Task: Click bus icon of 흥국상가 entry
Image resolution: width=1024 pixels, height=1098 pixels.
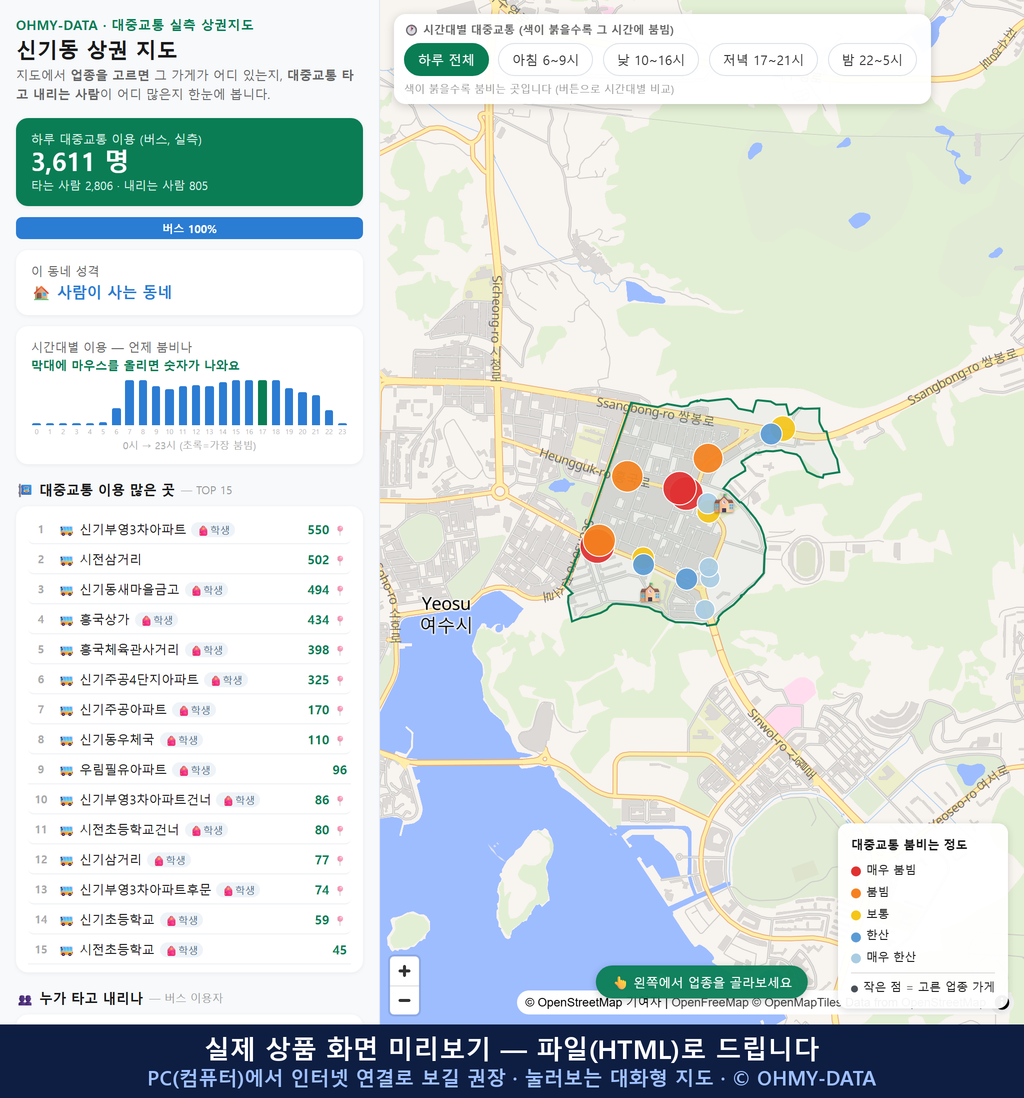Action: pyautogui.click(x=67, y=620)
